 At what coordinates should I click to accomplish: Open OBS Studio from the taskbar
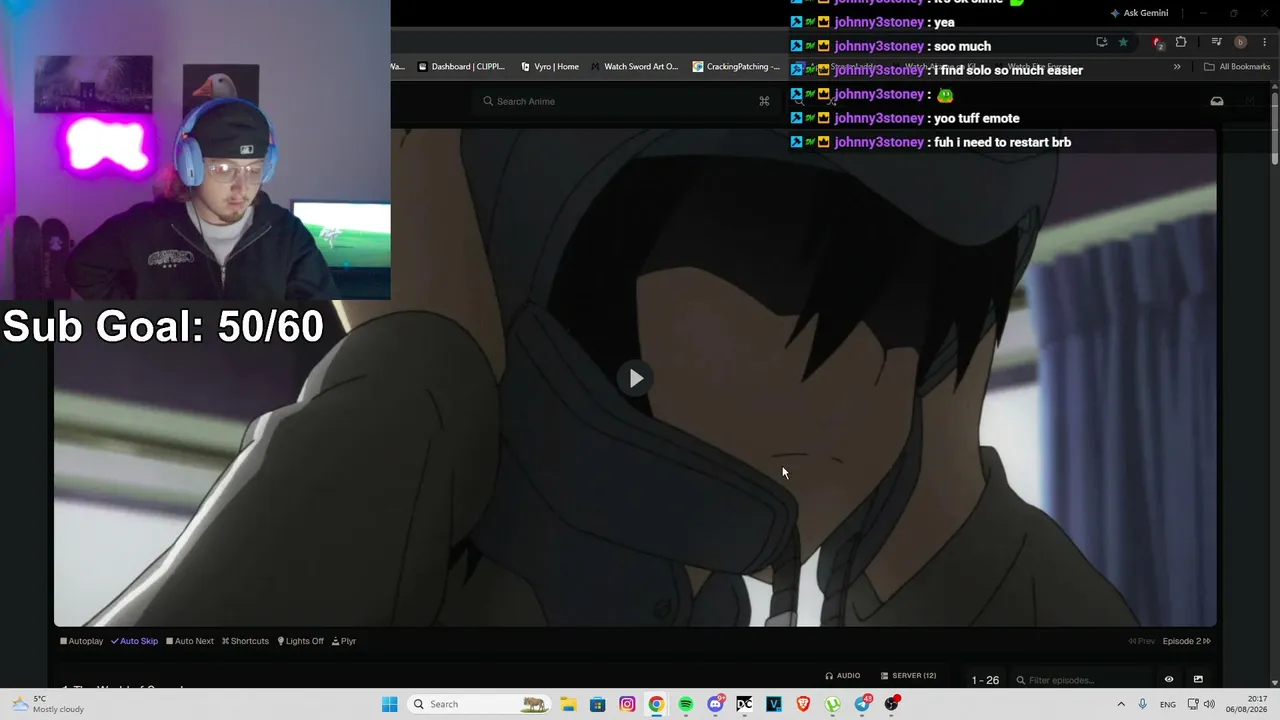point(892,704)
